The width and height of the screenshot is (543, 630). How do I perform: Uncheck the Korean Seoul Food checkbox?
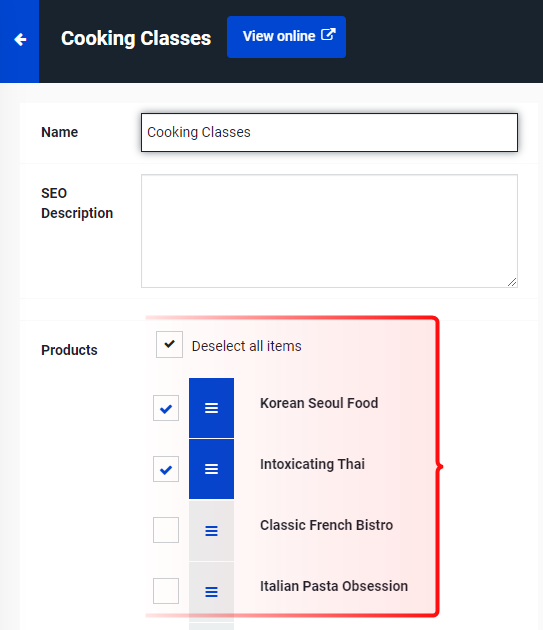(x=166, y=408)
